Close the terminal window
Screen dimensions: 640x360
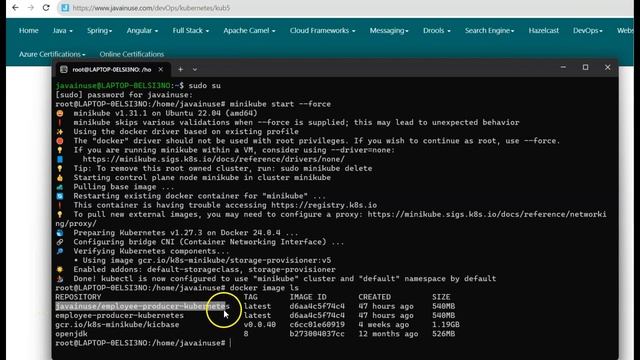[x=607, y=67]
